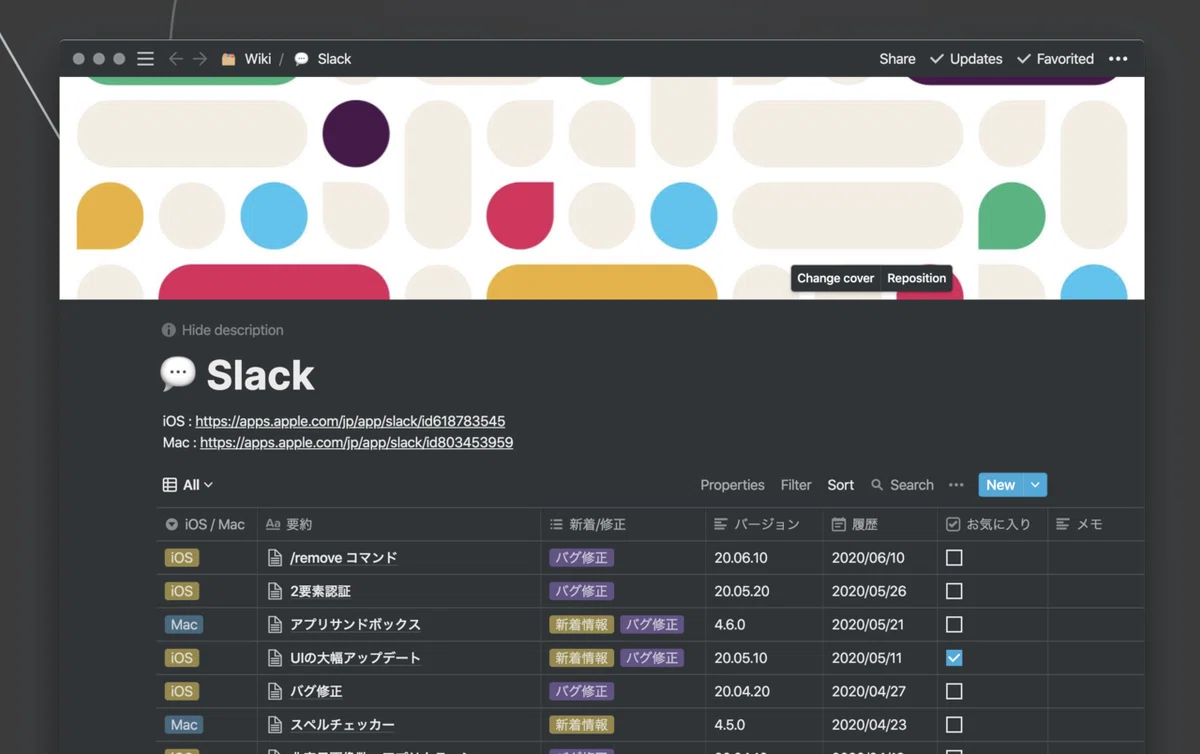
Task: Open the database three-dot more menu
Action: tap(956, 485)
